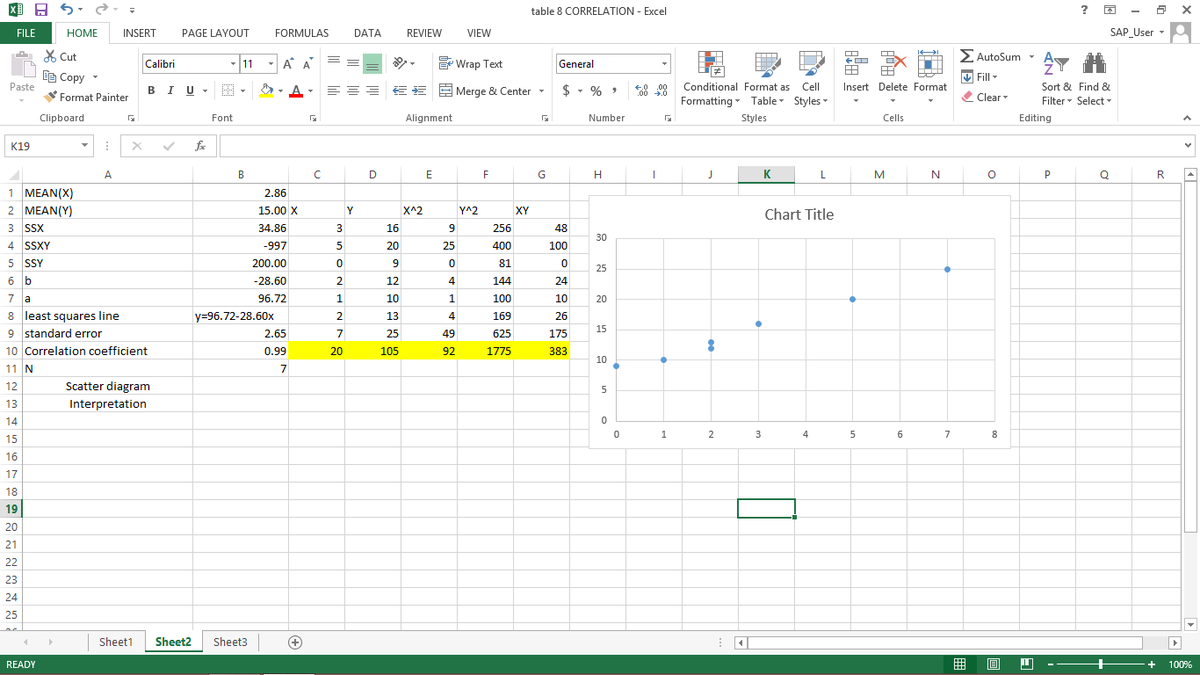The image size is (1200, 675).
Task: Activate the Format Painter brush
Action: [86, 97]
